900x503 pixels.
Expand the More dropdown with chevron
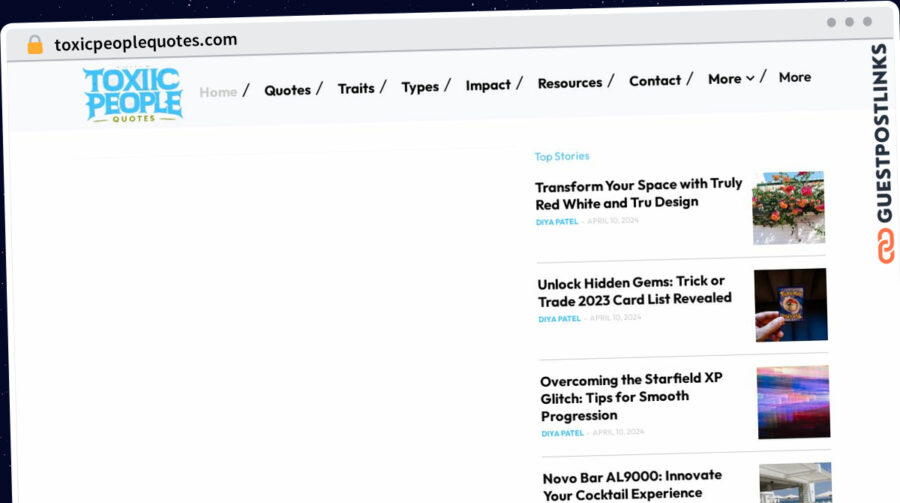(731, 79)
